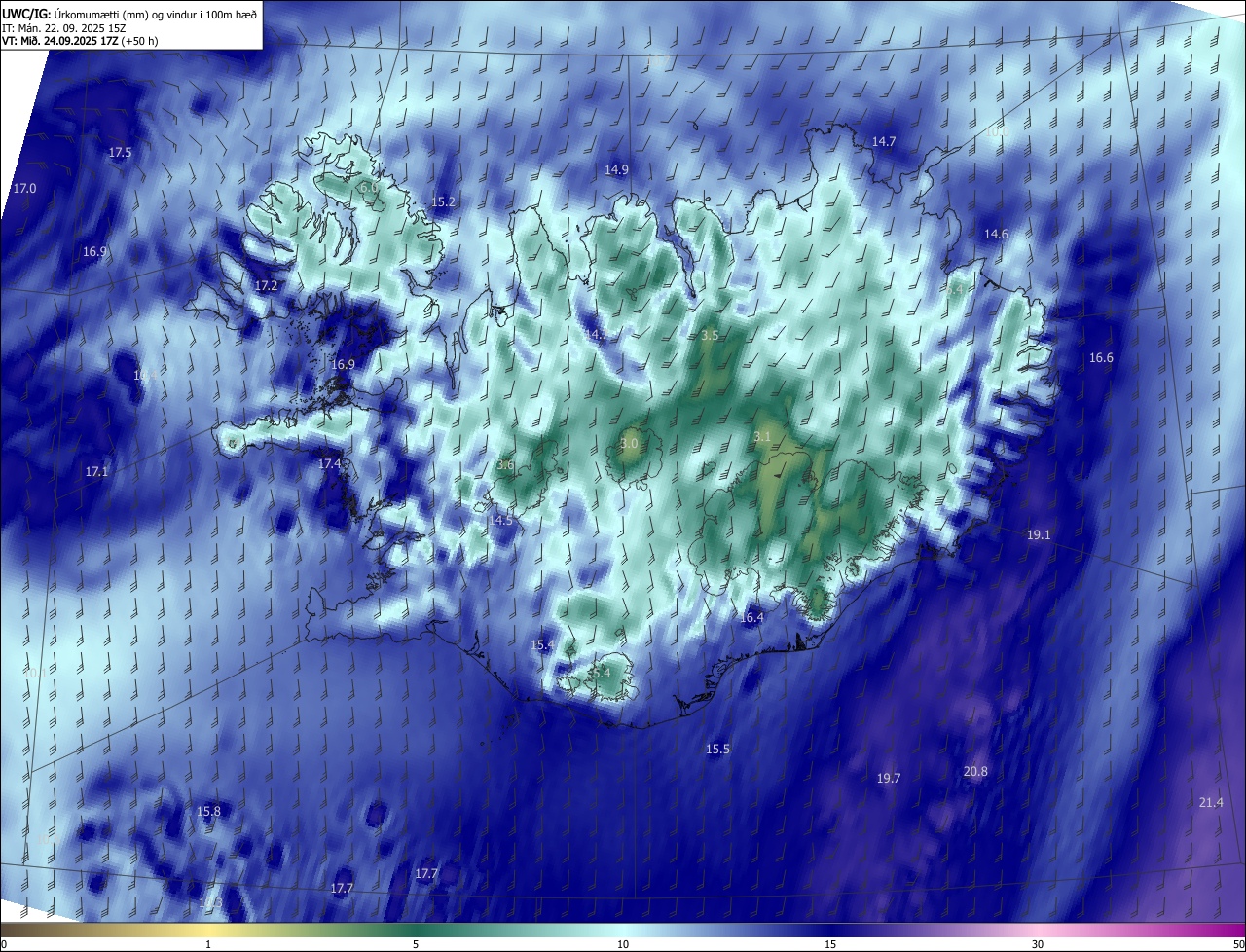The image size is (1246, 952).
Task: Click the 20.8 value label
Action: [x=975, y=771]
